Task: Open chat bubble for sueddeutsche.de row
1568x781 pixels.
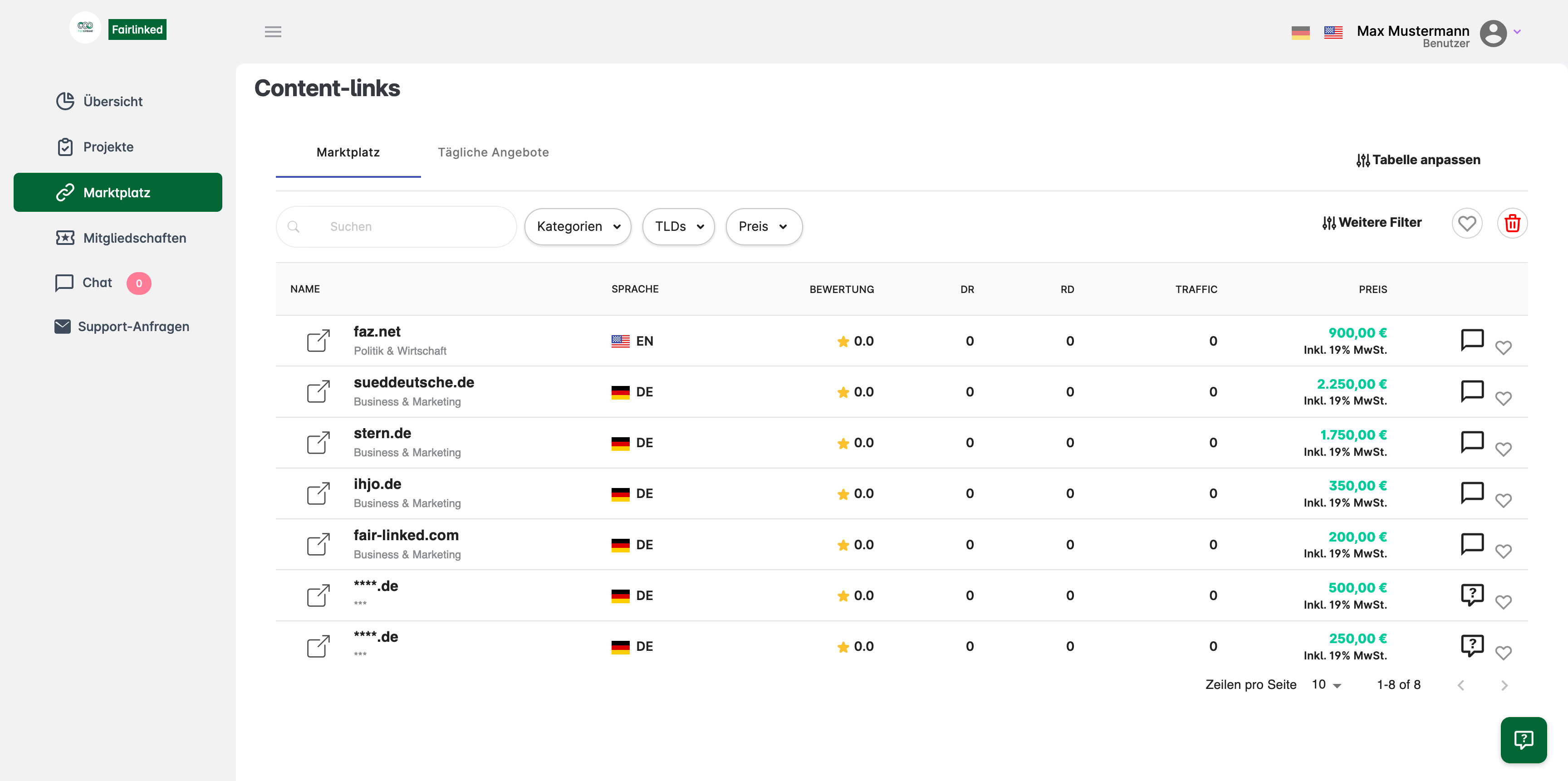Action: coord(1472,391)
